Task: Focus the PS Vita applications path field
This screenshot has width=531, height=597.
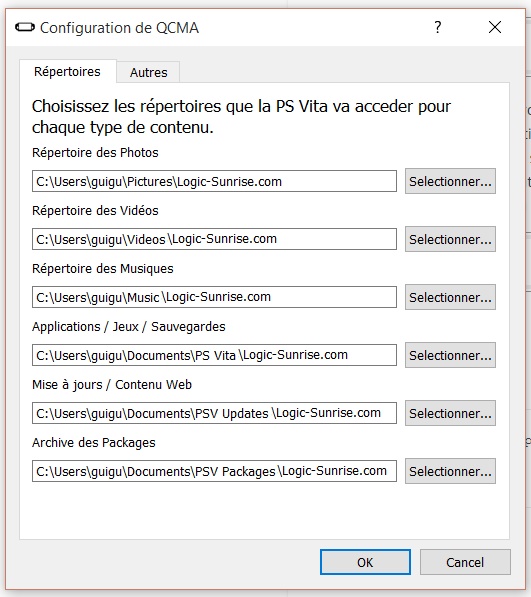Action: 214,355
